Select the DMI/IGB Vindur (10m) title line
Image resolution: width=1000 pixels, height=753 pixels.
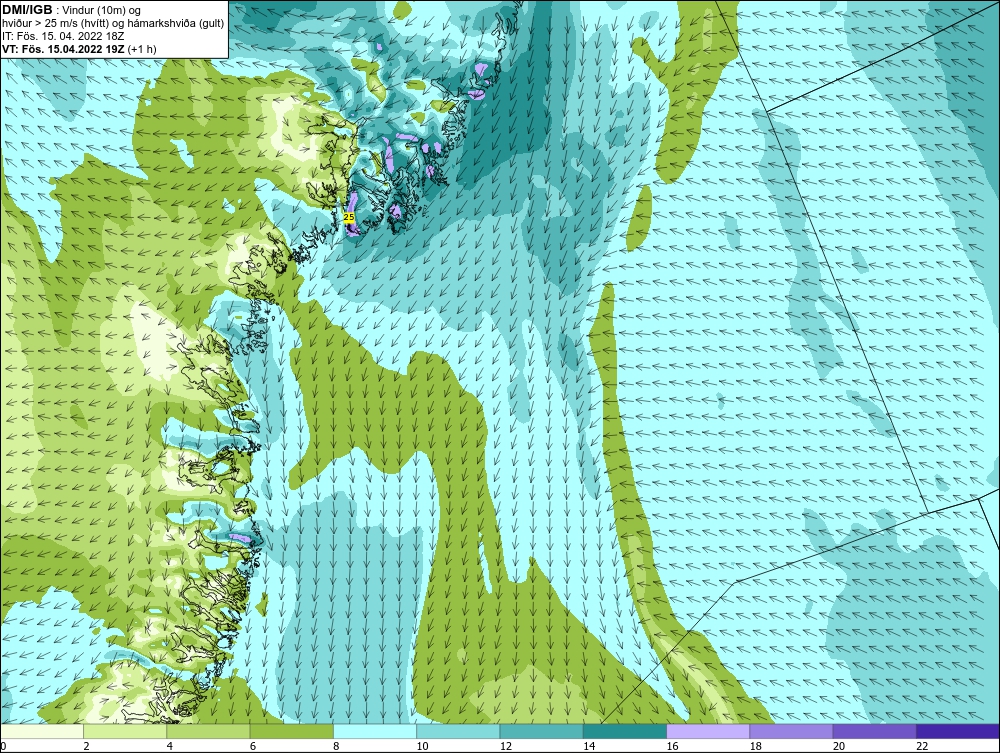tap(72, 10)
